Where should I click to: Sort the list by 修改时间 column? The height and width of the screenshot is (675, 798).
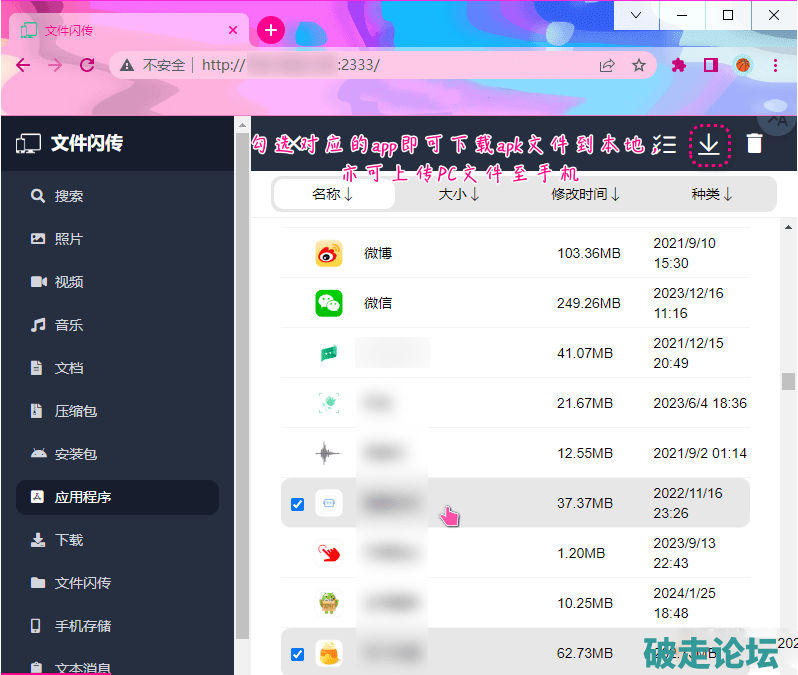coord(586,195)
